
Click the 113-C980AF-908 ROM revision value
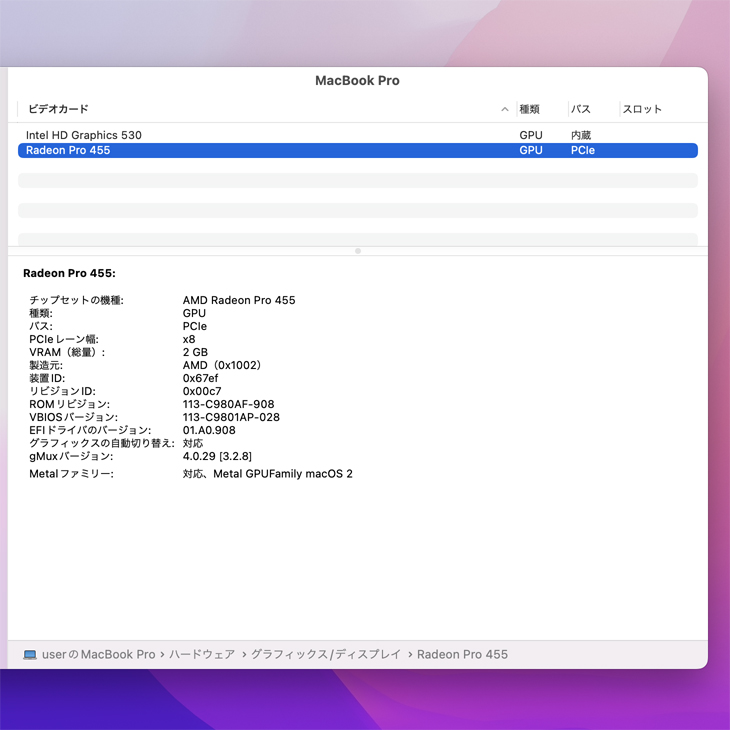(x=228, y=405)
